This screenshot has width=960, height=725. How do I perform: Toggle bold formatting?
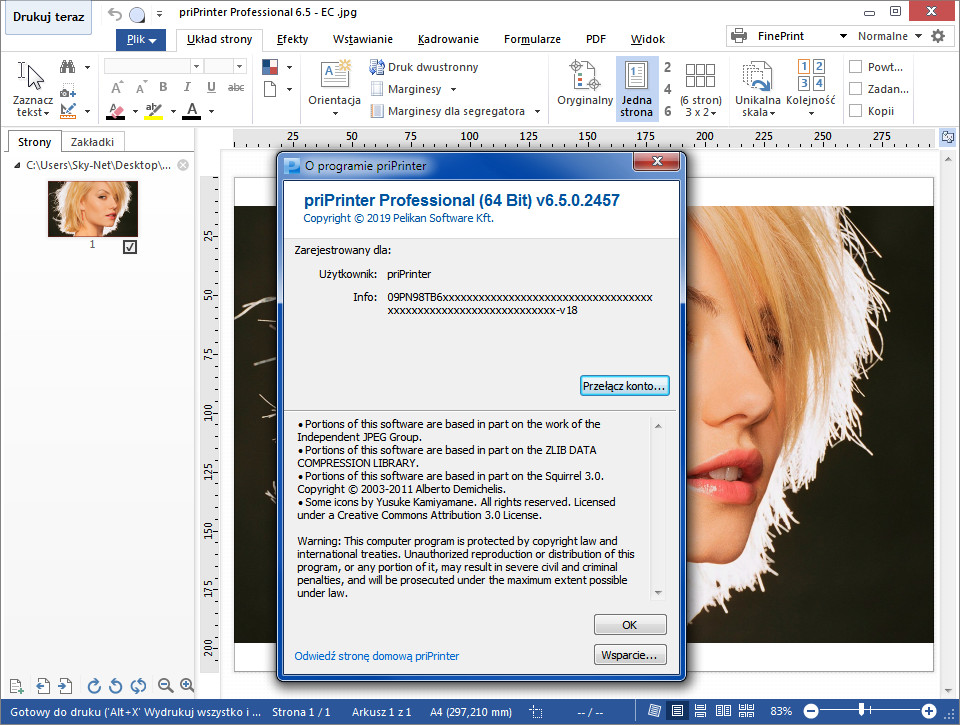(x=163, y=88)
